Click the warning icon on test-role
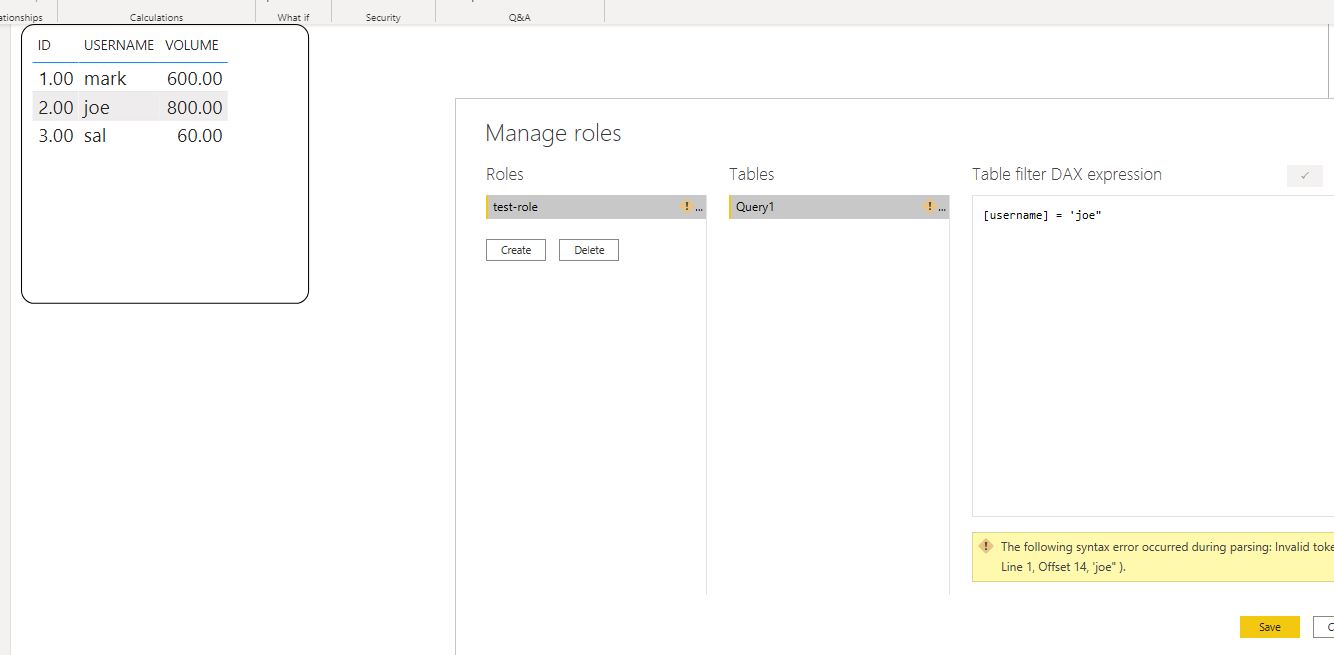The width and height of the screenshot is (1334, 655). pyautogui.click(x=686, y=206)
